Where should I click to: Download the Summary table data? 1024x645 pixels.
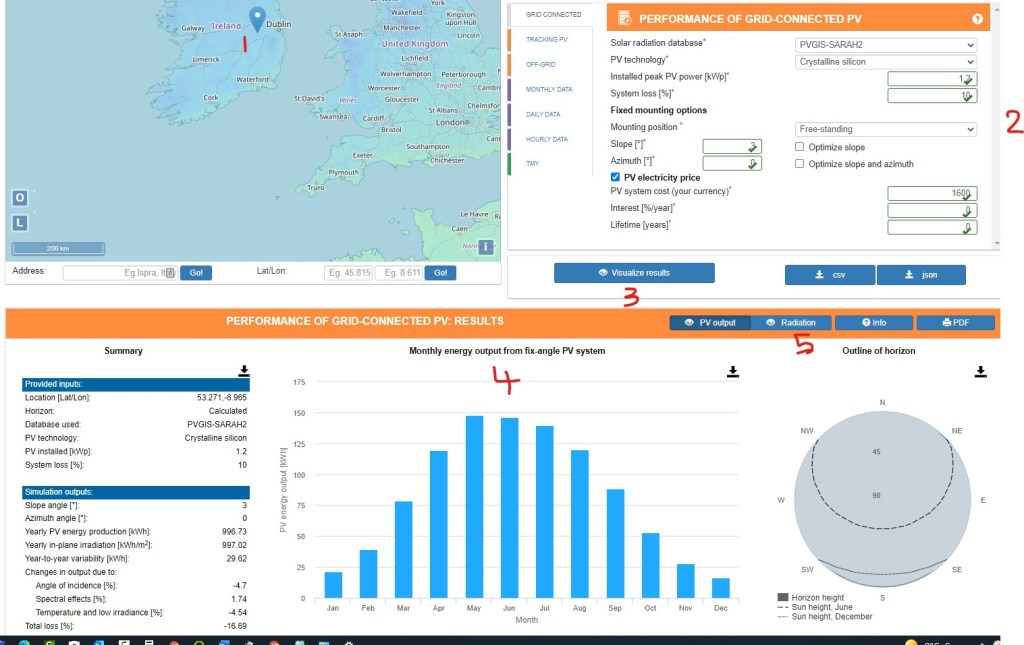(243, 371)
